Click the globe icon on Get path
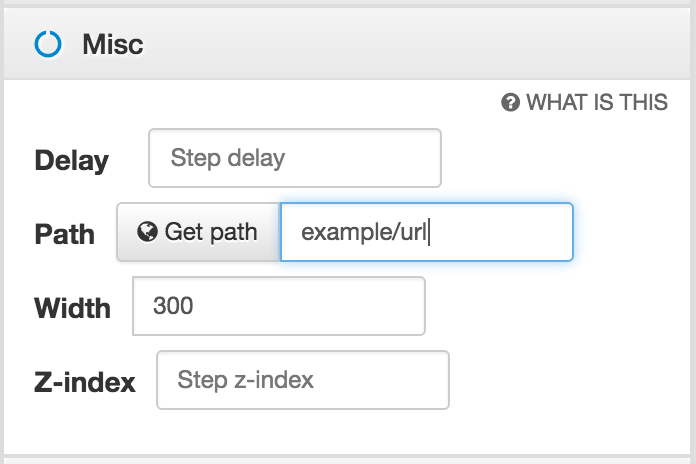This screenshot has height=464, width=696. point(148,232)
